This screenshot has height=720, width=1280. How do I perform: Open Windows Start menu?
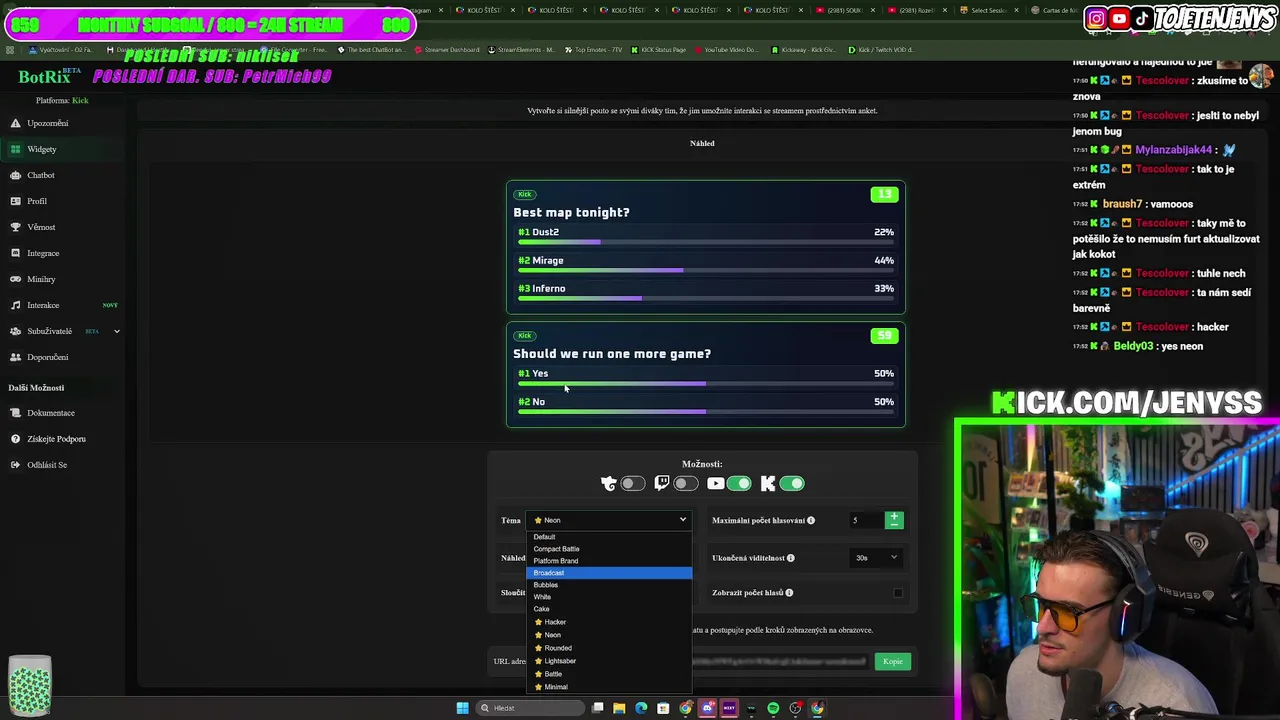[x=462, y=708]
